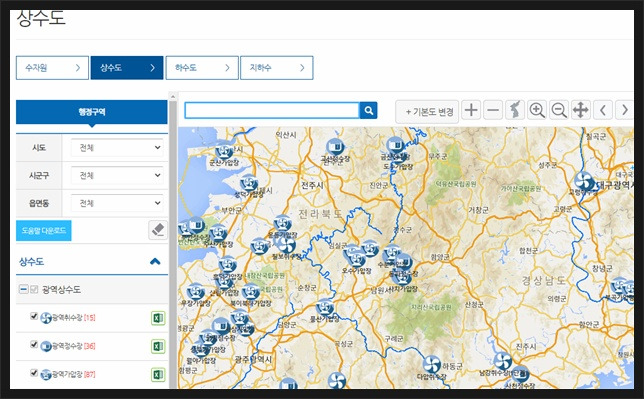This screenshot has width=644, height=399.
Task: Toggle the 광역상수도 group checkbox
Action: [34, 289]
